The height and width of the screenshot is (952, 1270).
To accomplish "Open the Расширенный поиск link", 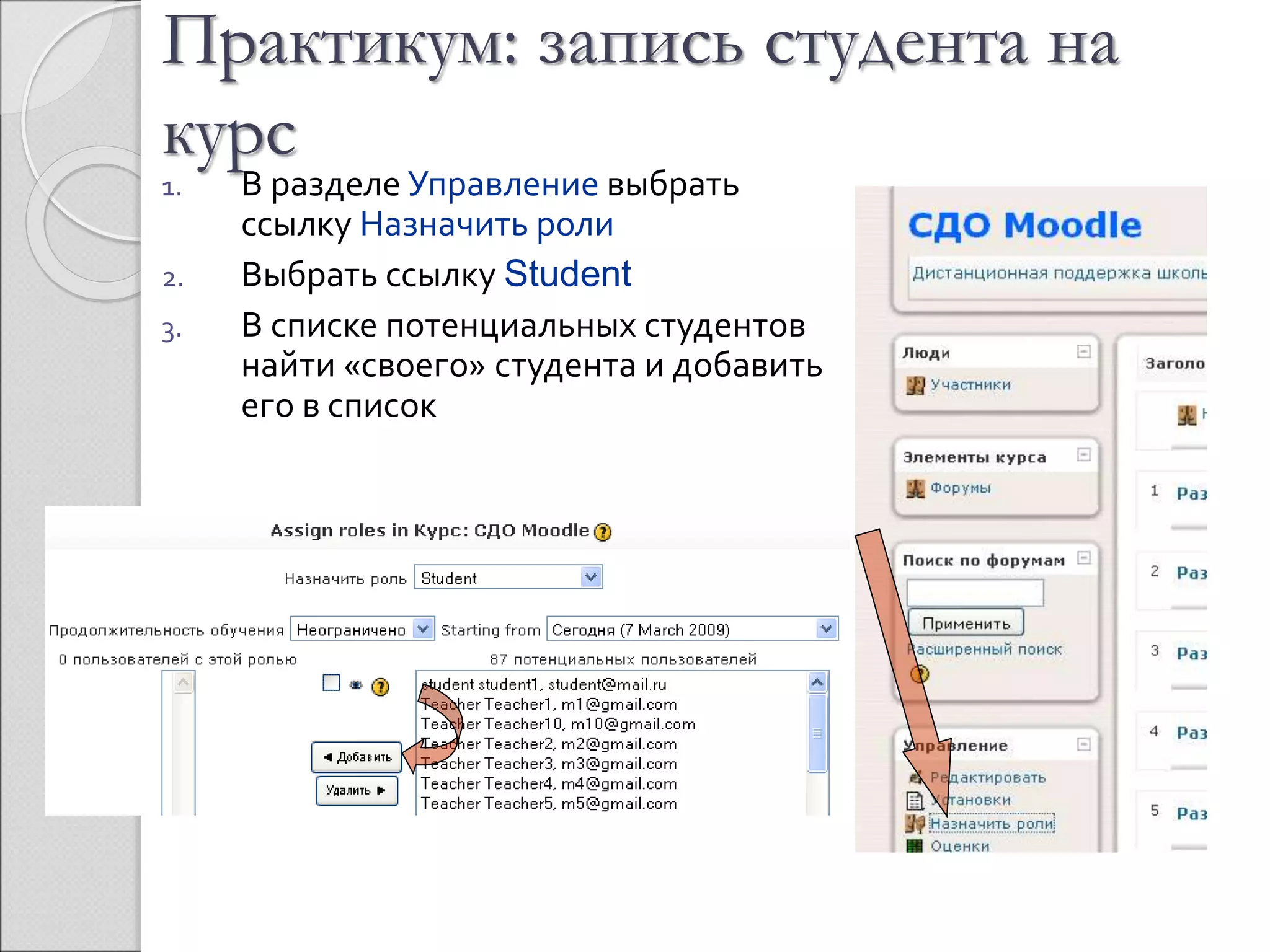I will pos(985,649).
